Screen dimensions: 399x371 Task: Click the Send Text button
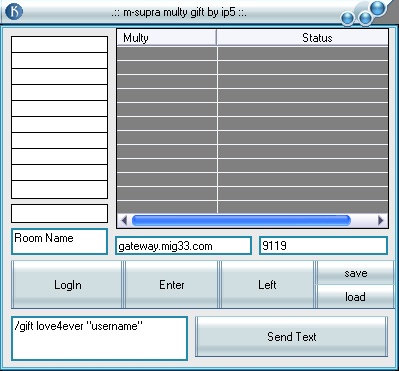click(291, 337)
